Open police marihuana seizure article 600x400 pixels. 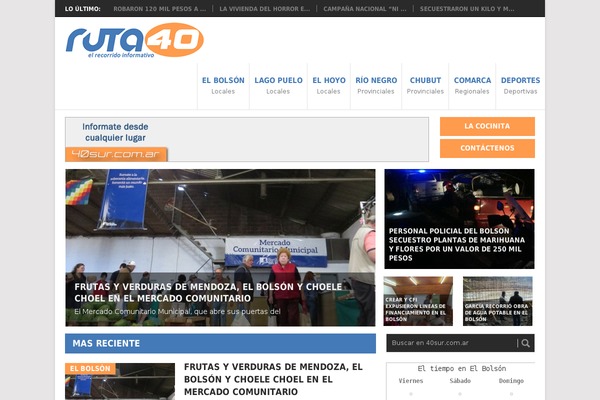coord(460,219)
